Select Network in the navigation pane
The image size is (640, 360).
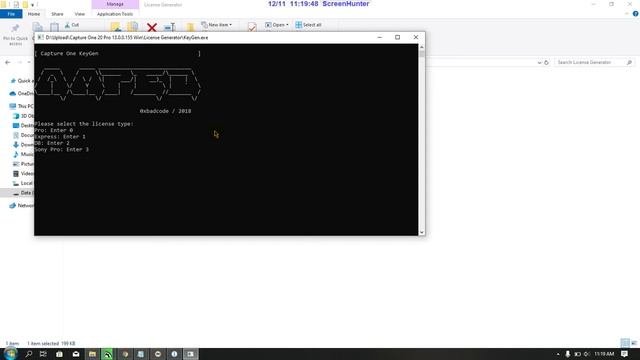tap(22, 205)
